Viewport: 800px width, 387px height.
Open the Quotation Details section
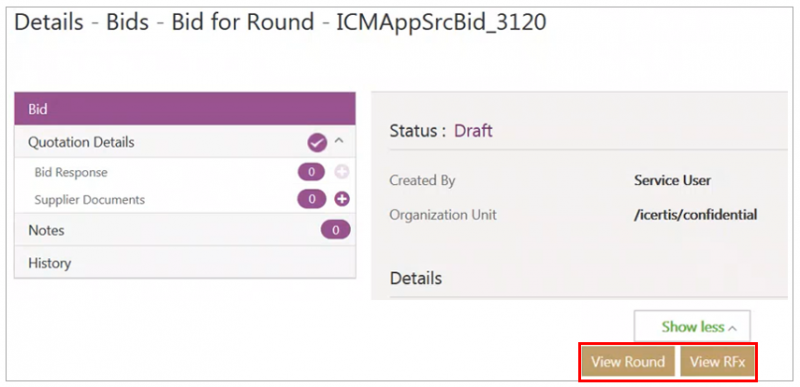185,142
